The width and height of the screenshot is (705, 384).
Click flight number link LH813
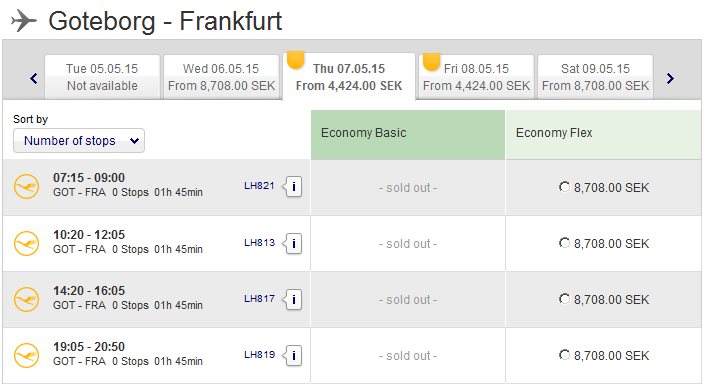coord(259,243)
